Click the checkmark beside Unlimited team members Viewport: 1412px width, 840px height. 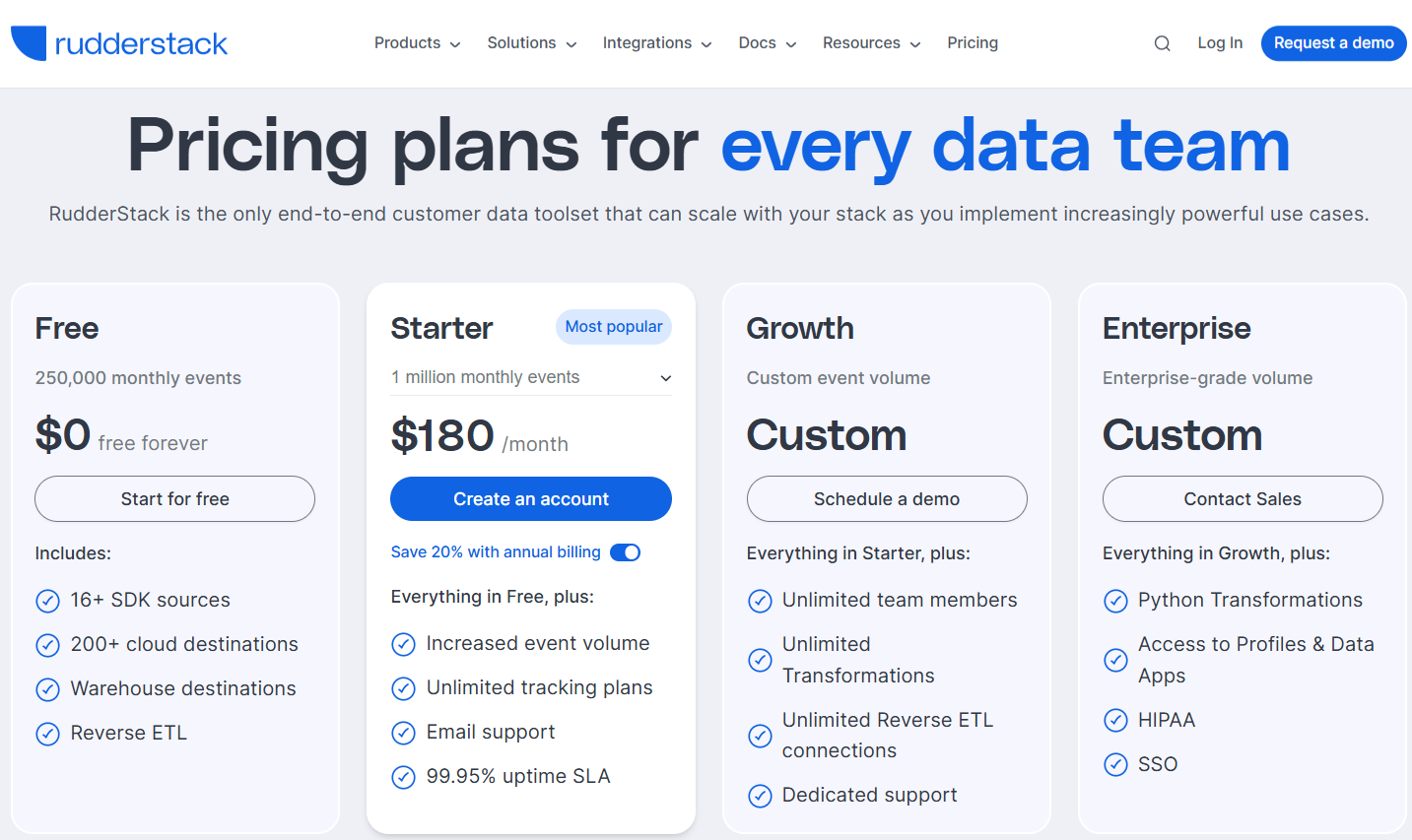coord(760,600)
